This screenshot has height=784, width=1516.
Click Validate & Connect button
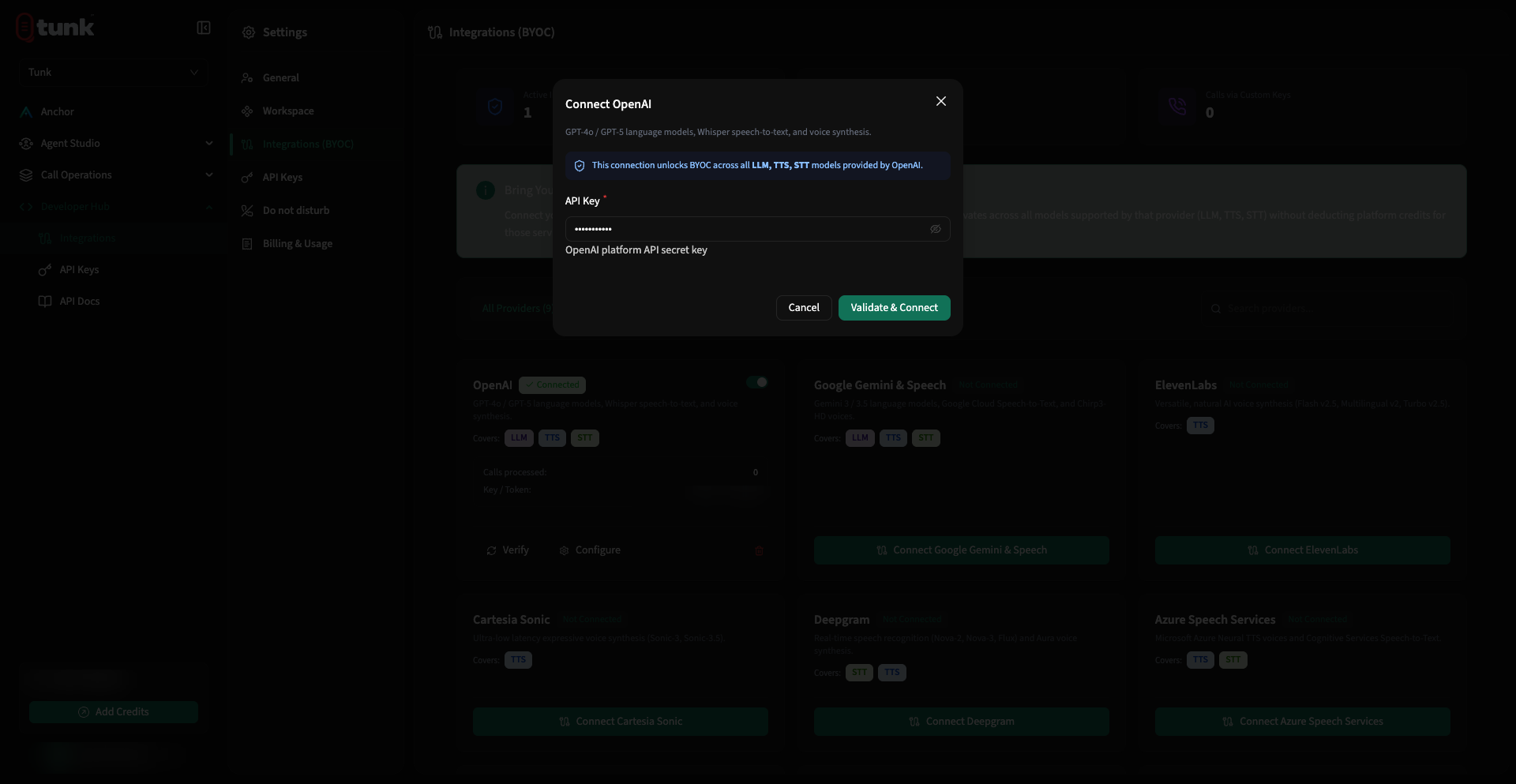(894, 308)
